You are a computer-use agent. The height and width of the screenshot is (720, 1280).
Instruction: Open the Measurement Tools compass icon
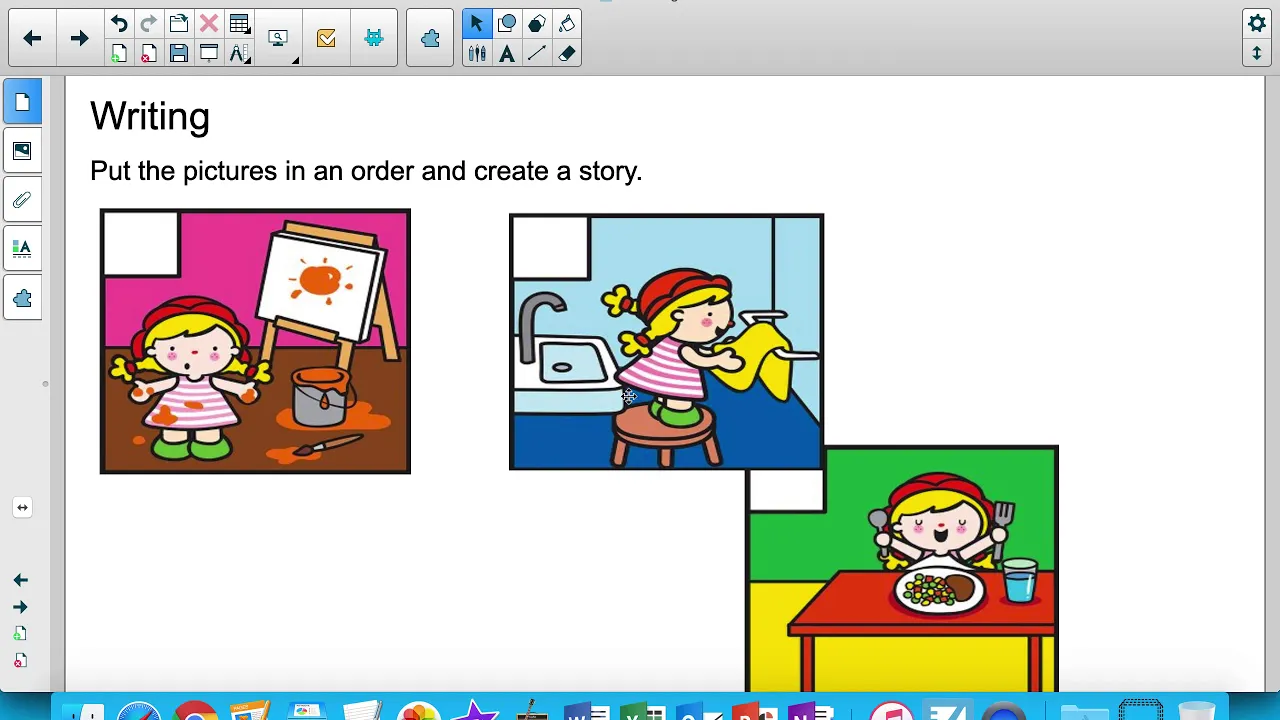pyautogui.click(x=238, y=53)
